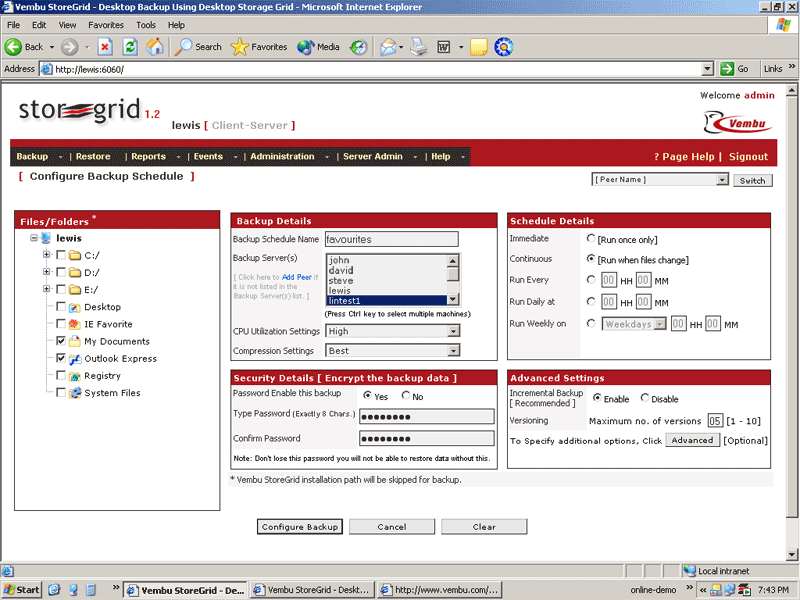Click the System Files icon in tree
Screen dimensions: 800x600
[x=74, y=393]
